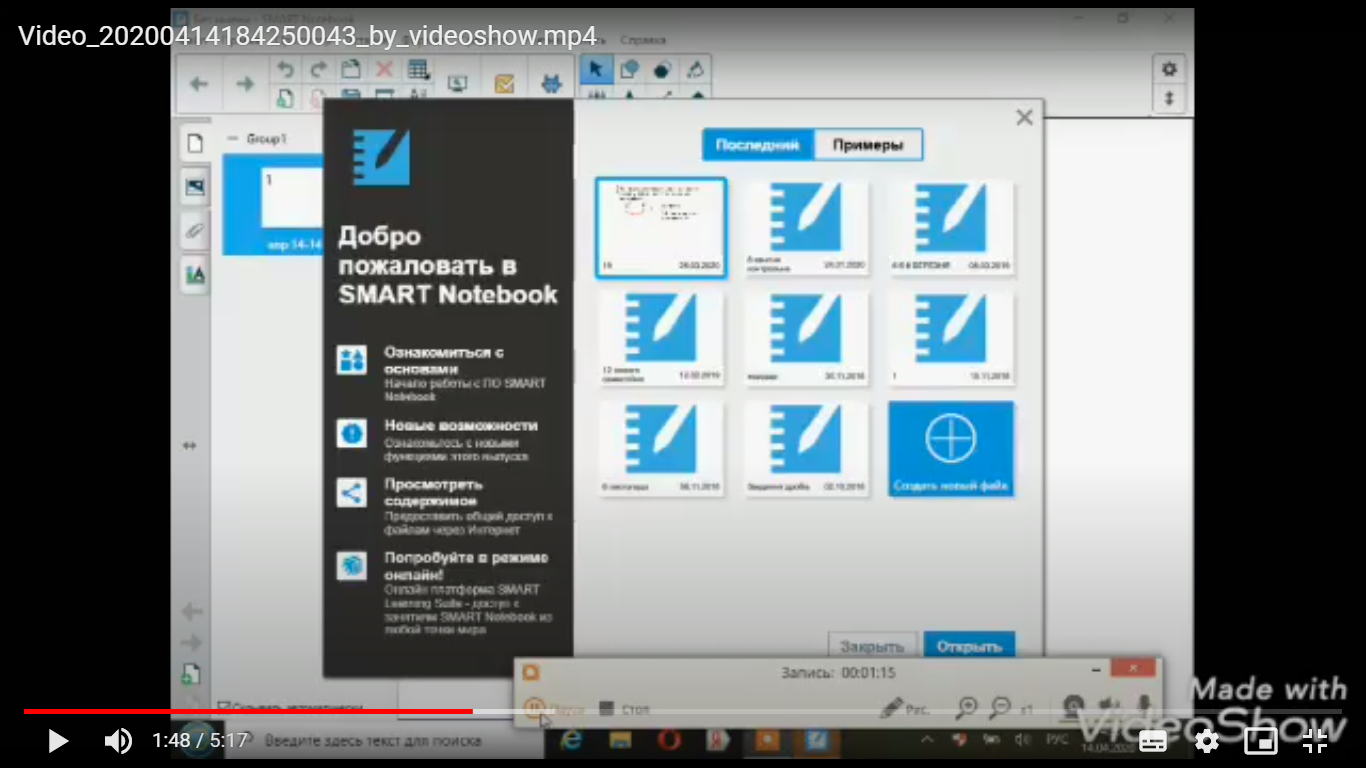1366x768 pixels.
Task: Select the recent file dated 26.03.2020
Action: pyautogui.click(x=661, y=227)
